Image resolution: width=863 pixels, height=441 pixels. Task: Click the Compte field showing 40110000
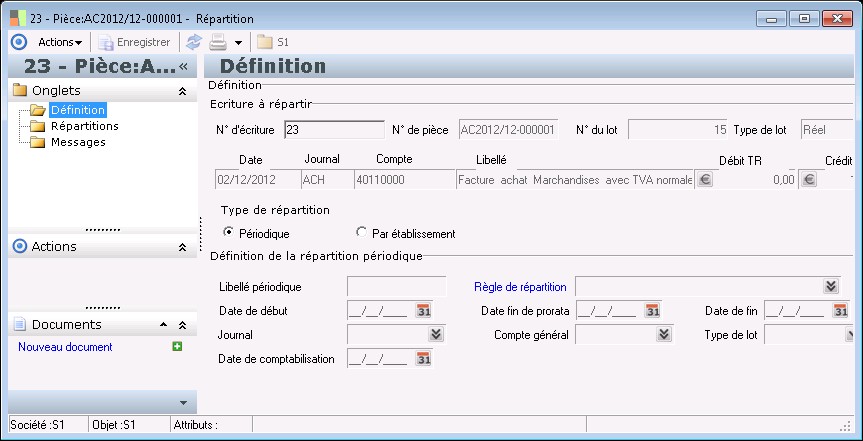point(404,179)
